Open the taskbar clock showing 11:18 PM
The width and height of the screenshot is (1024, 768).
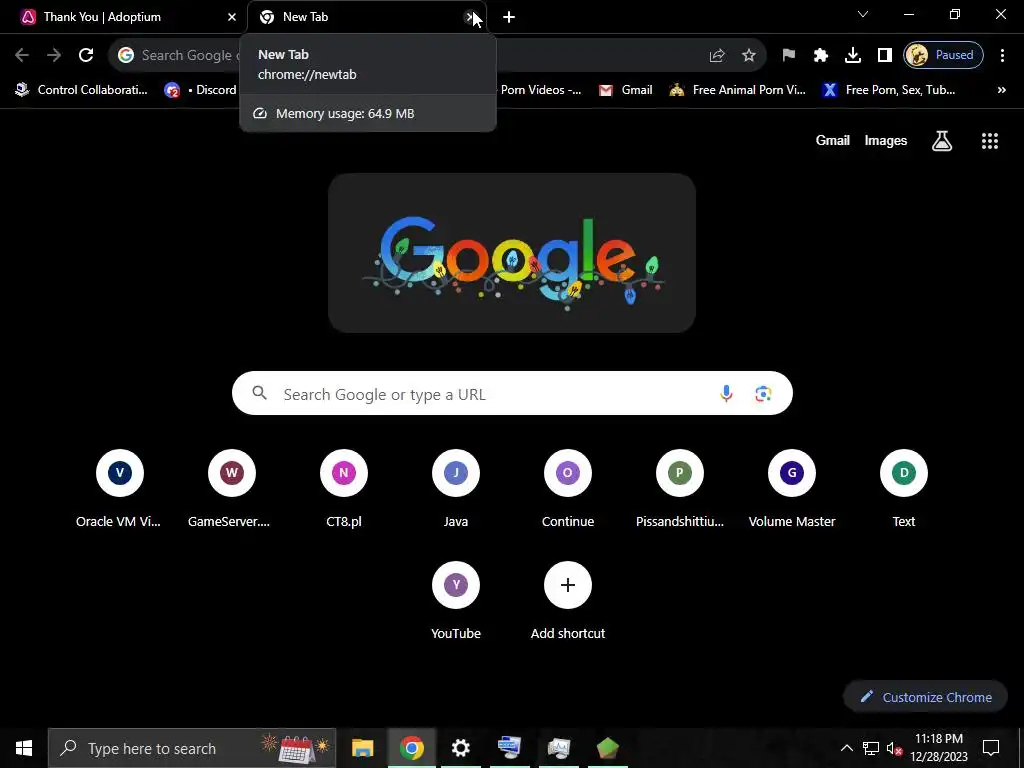(x=939, y=748)
